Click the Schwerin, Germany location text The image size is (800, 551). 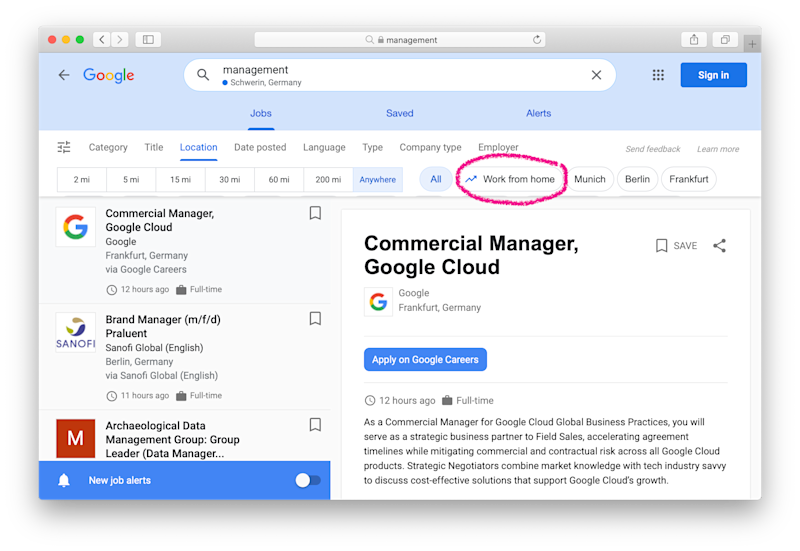coord(266,83)
